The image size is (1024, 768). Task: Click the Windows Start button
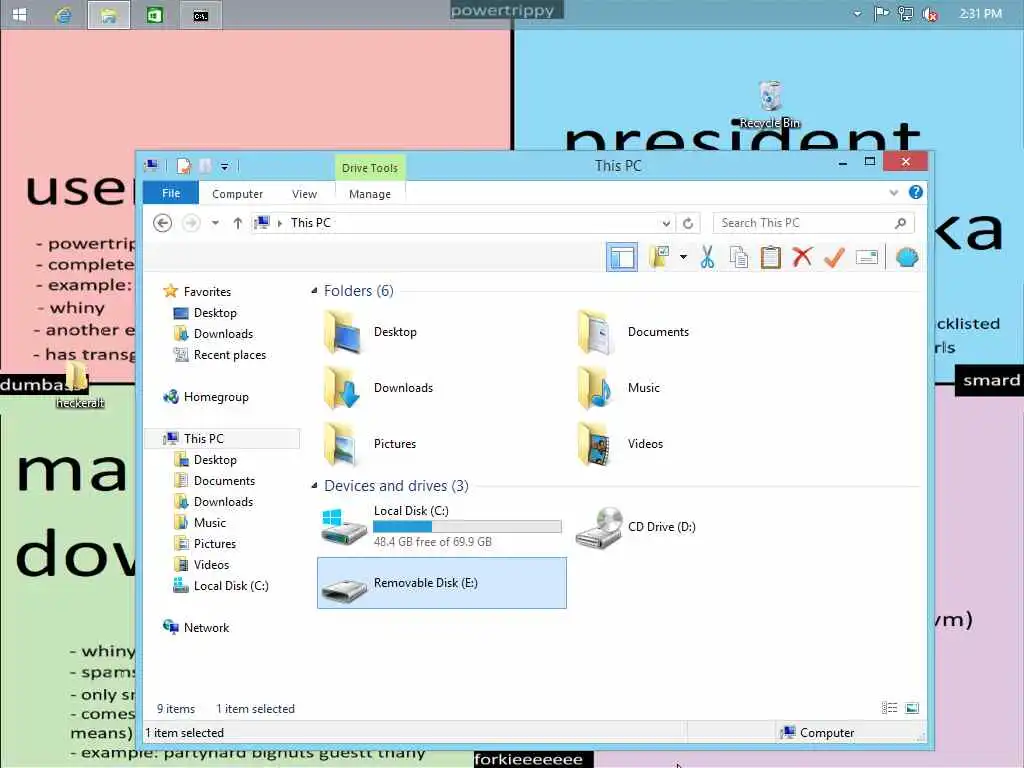coord(19,14)
